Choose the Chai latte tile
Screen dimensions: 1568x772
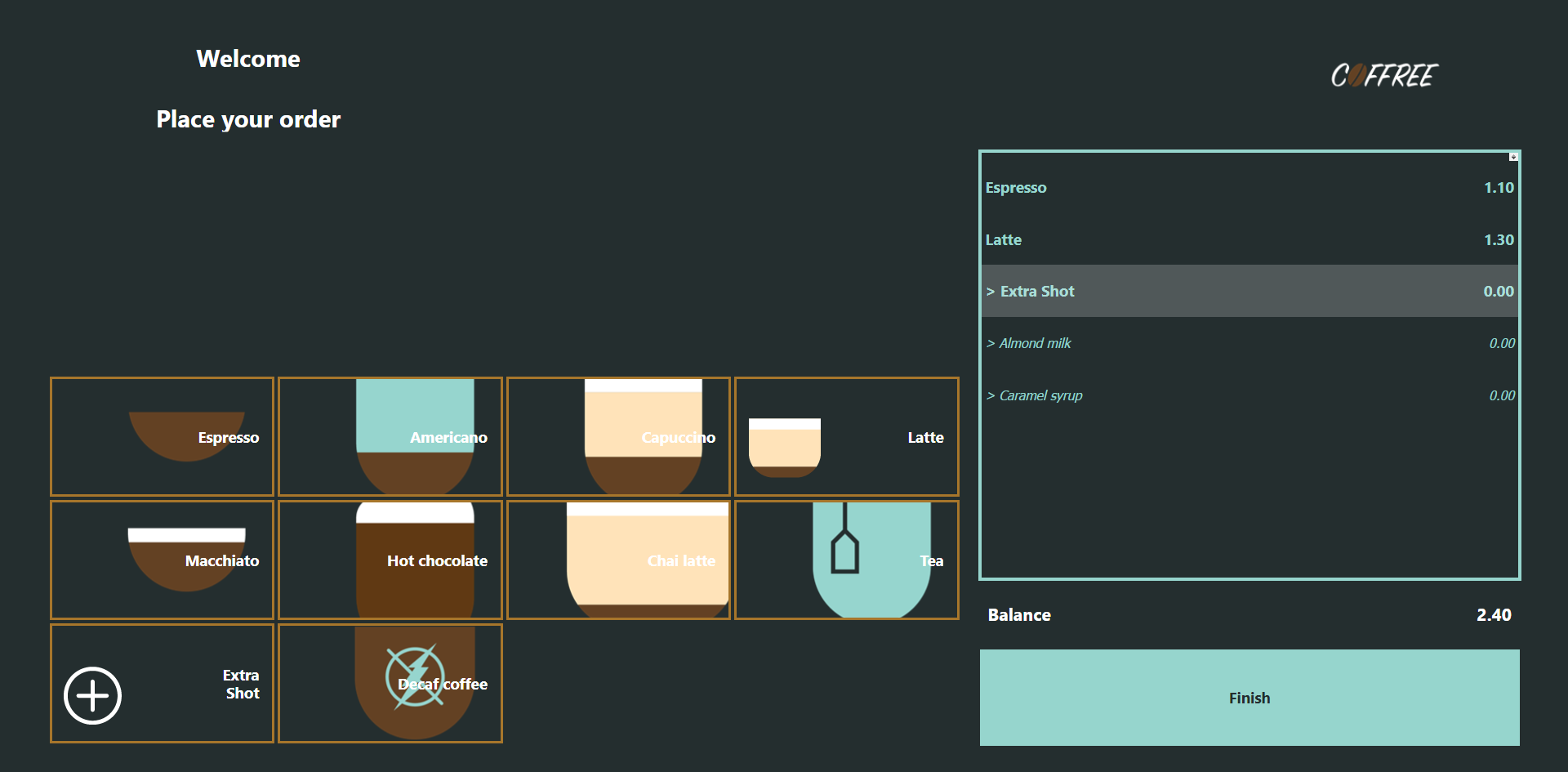[x=618, y=560]
